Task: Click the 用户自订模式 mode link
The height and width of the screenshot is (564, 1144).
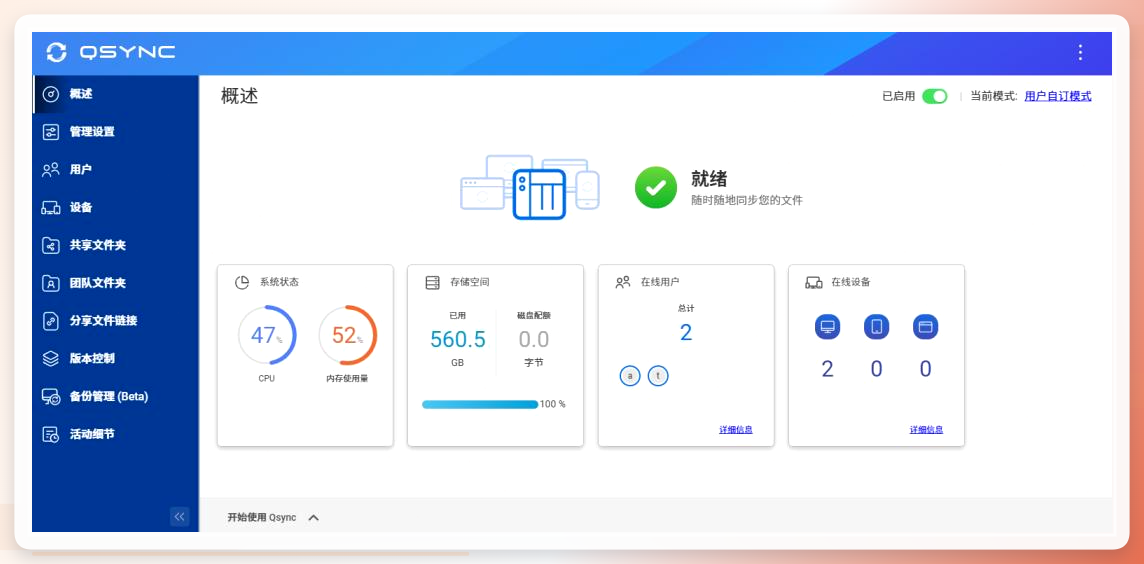Action: 1058,96
